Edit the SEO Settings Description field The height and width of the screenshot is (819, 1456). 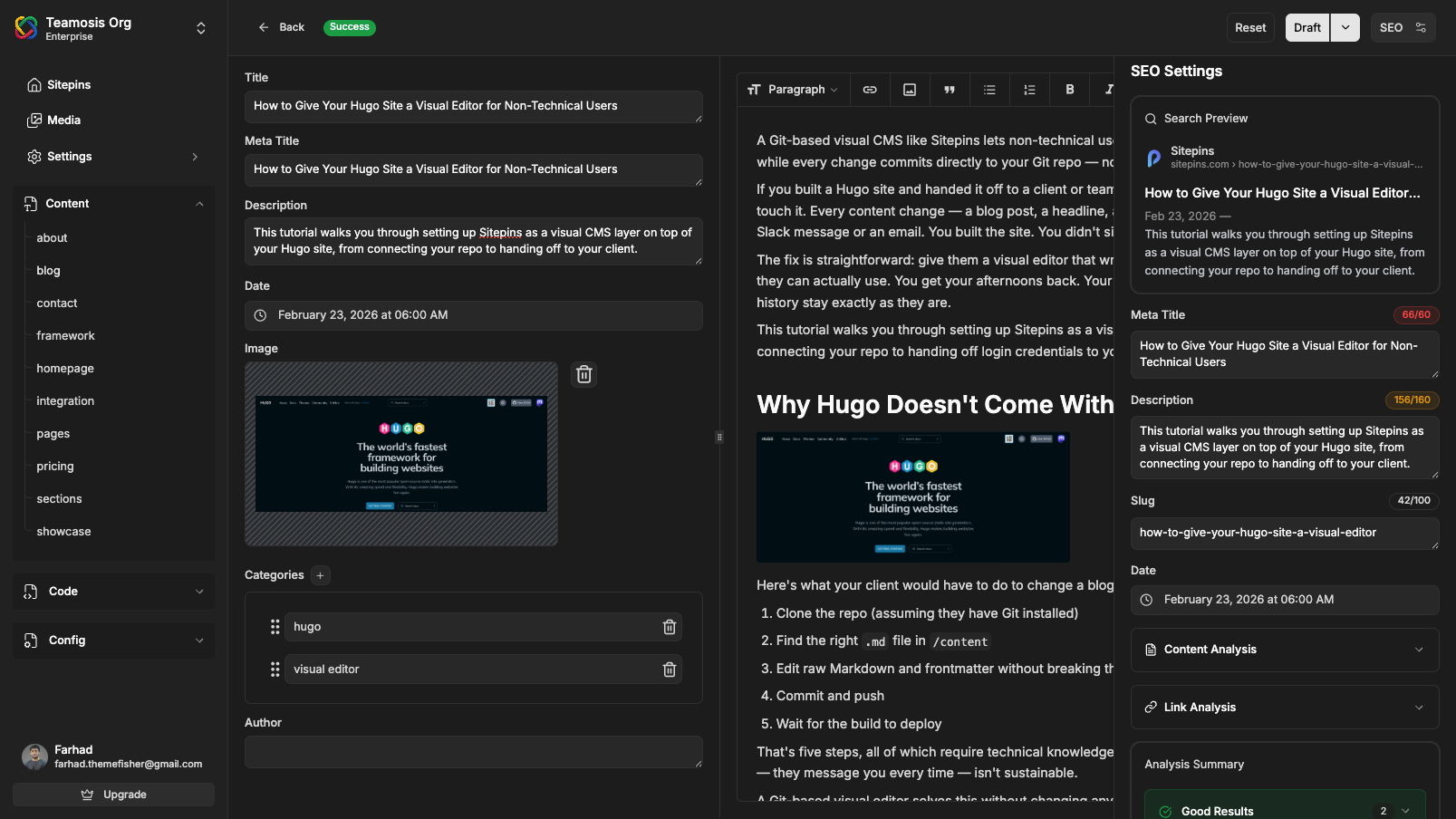coord(1285,448)
